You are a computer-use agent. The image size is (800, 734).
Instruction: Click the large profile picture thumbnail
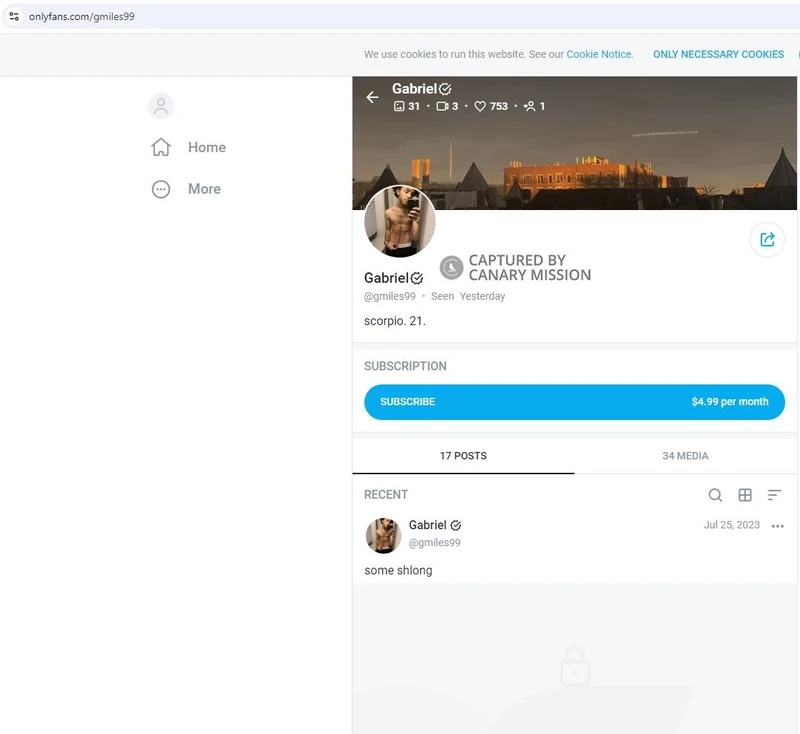click(400, 221)
